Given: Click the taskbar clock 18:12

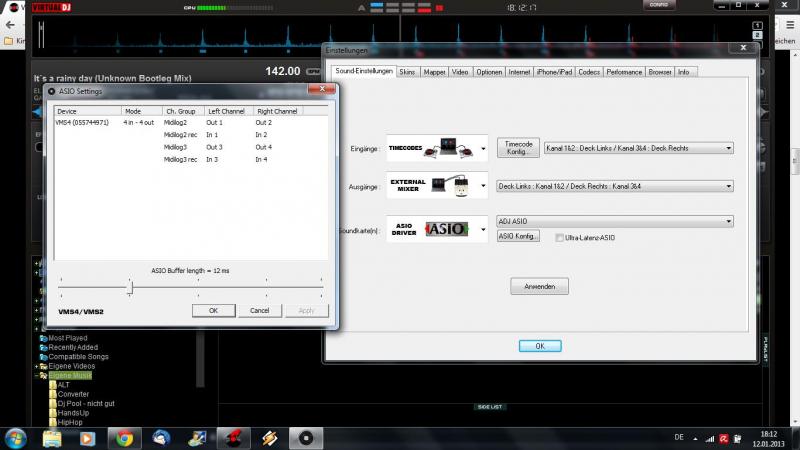Looking at the screenshot, I should point(769,434).
